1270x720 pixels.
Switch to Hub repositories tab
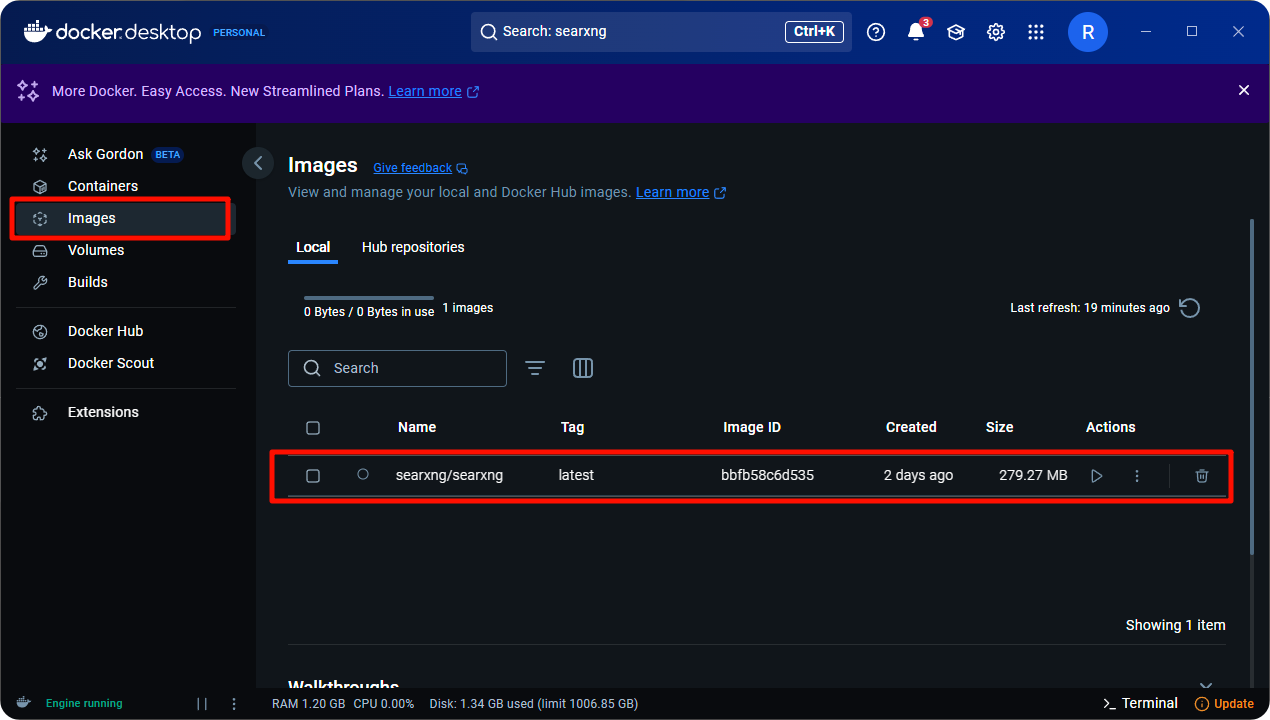[x=412, y=247]
